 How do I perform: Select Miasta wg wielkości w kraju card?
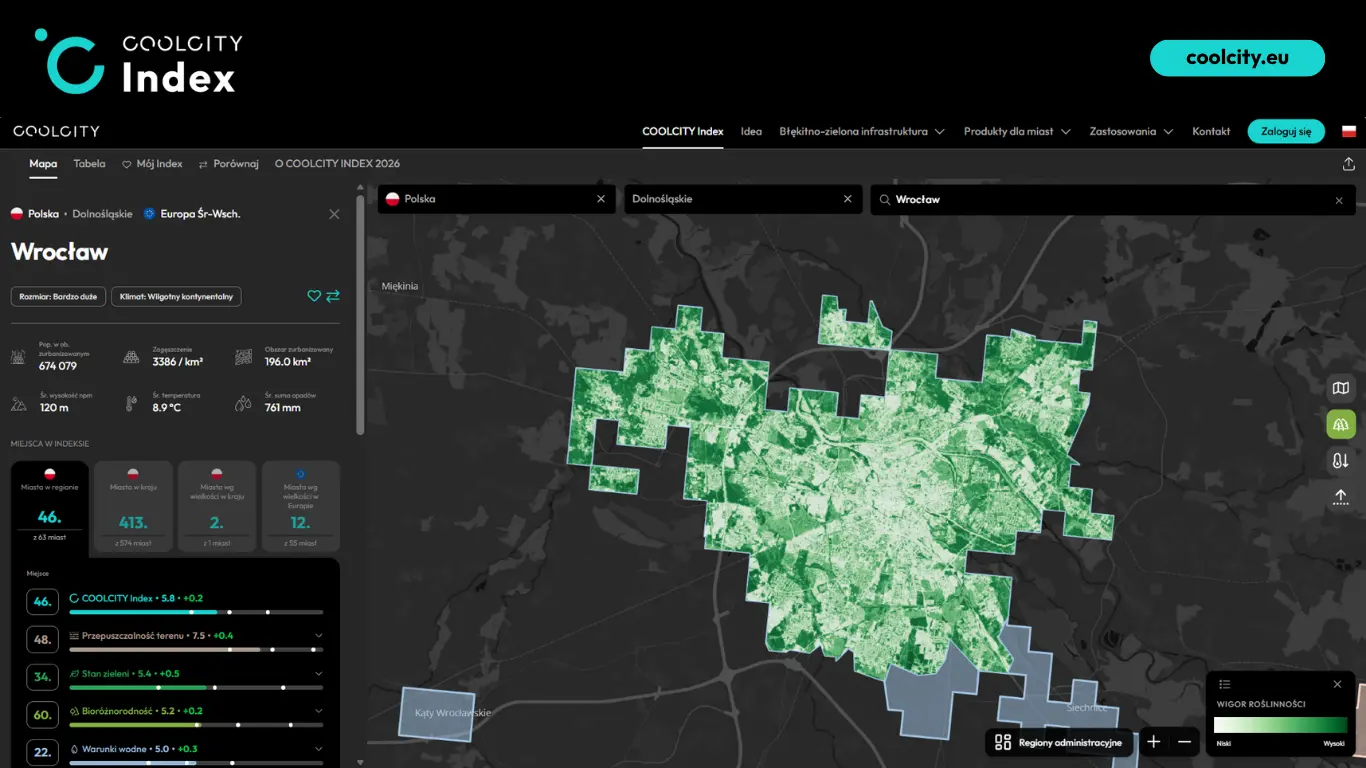tap(217, 506)
